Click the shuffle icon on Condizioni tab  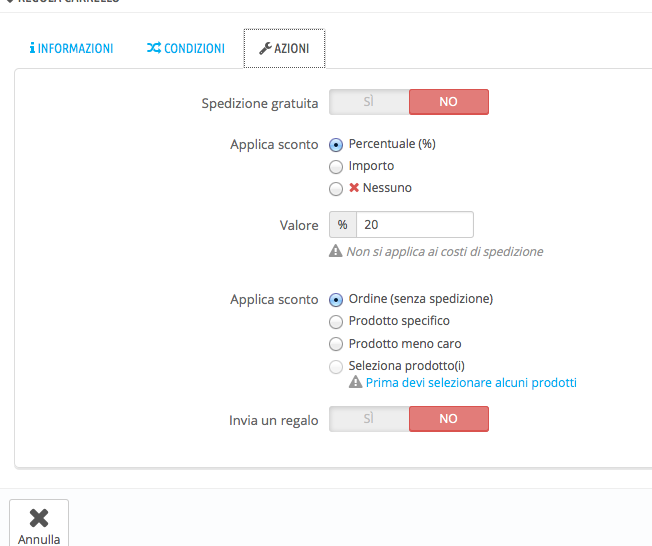point(154,48)
